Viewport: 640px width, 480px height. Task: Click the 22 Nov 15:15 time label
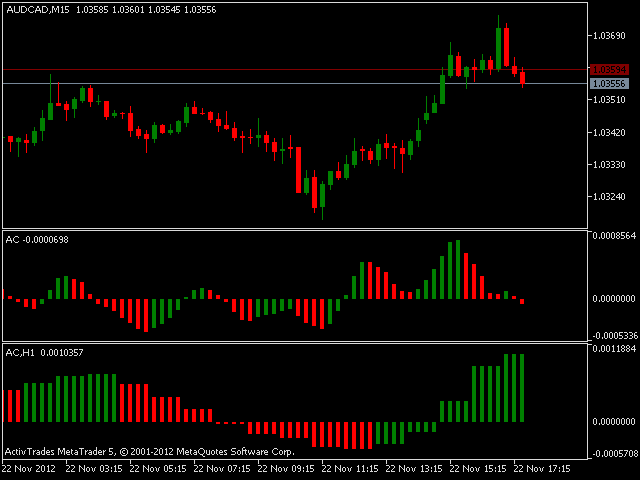tap(478, 469)
